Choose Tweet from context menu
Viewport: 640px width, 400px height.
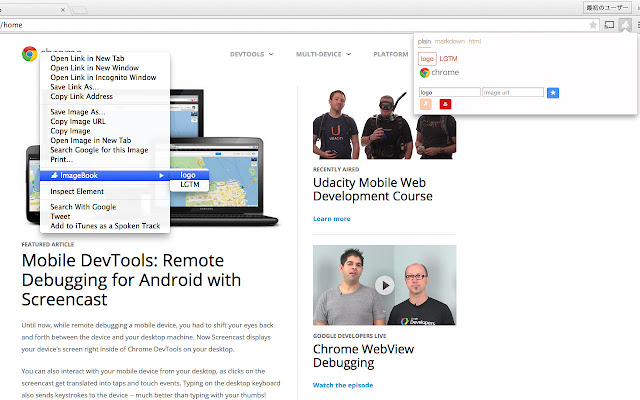point(105,216)
